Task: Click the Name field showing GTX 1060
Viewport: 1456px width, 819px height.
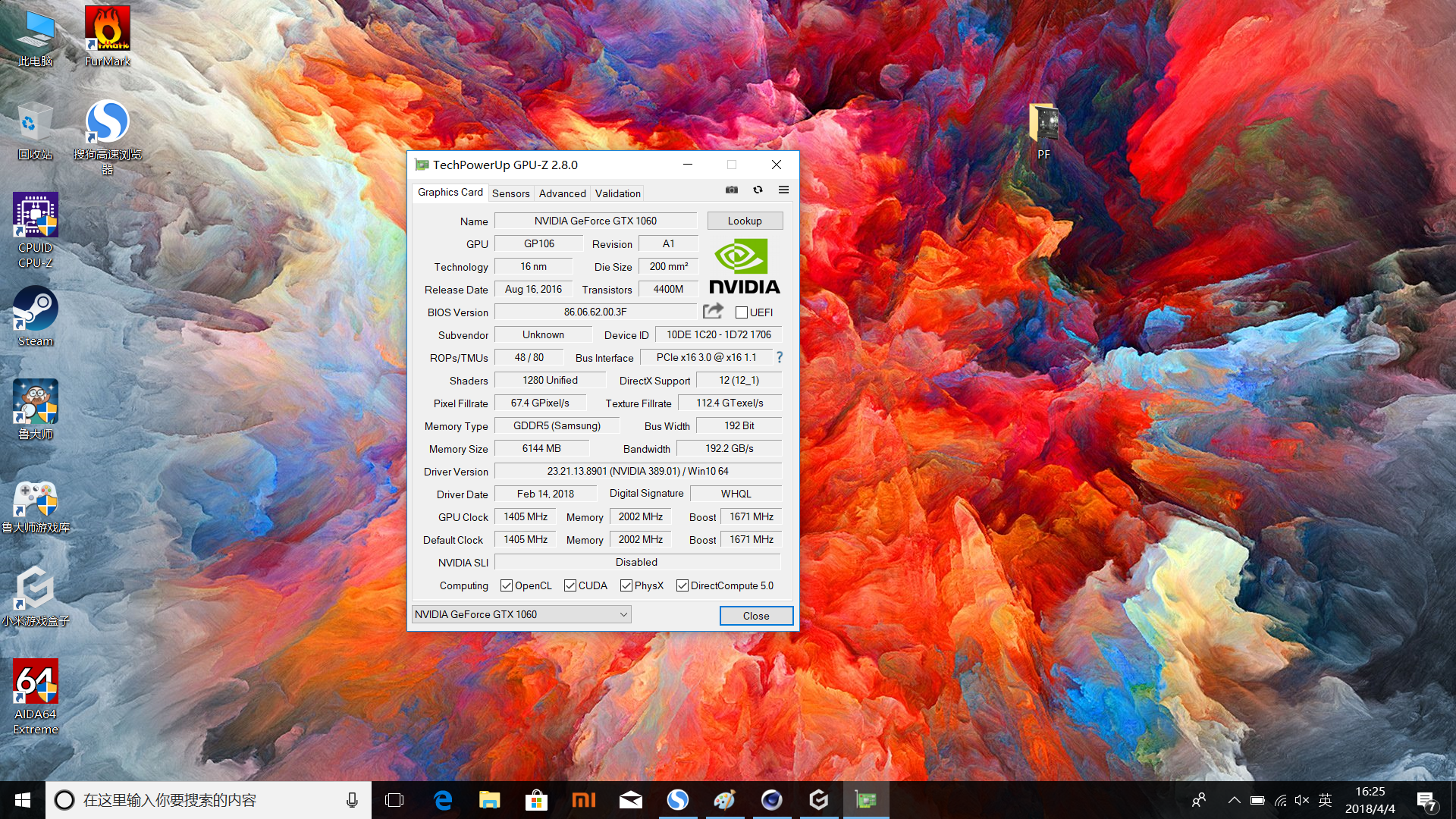Action: click(x=595, y=221)
